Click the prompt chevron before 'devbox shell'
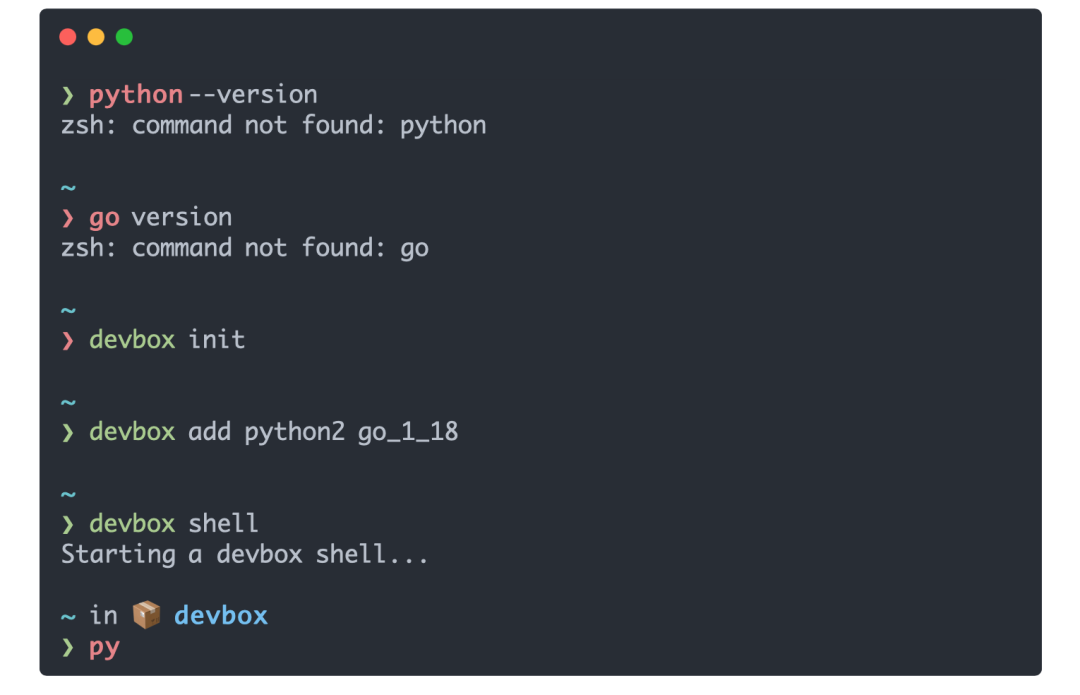The width and height of the screenshot is (1080, 695). 68,524
